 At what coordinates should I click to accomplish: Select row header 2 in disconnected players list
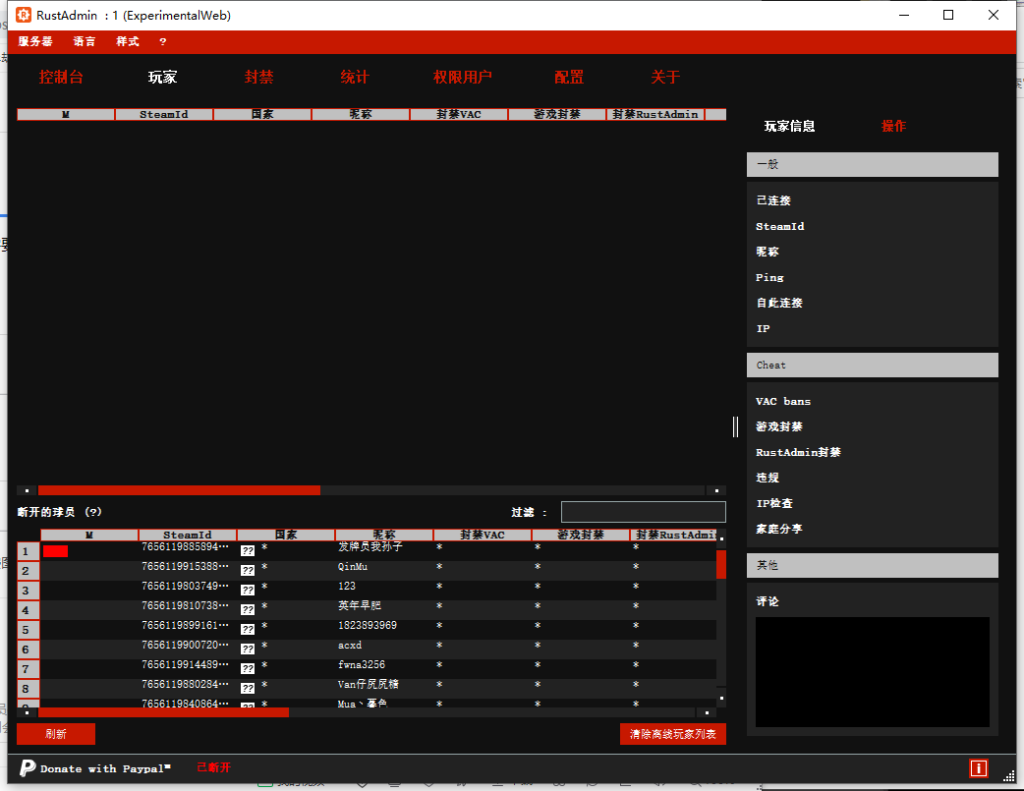pos(29,571)
